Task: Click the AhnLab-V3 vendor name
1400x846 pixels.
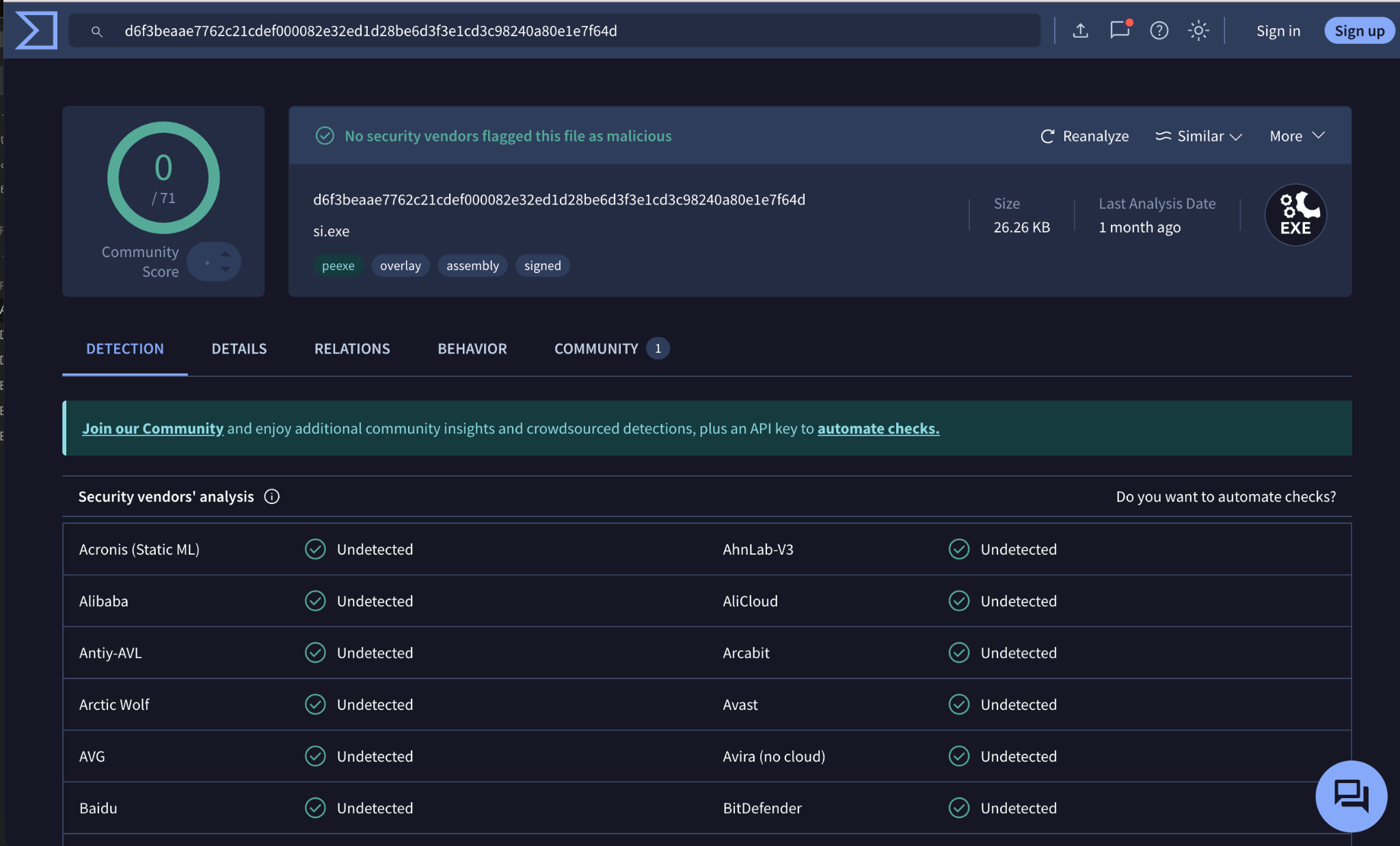Action: click(x=758, y=549)
